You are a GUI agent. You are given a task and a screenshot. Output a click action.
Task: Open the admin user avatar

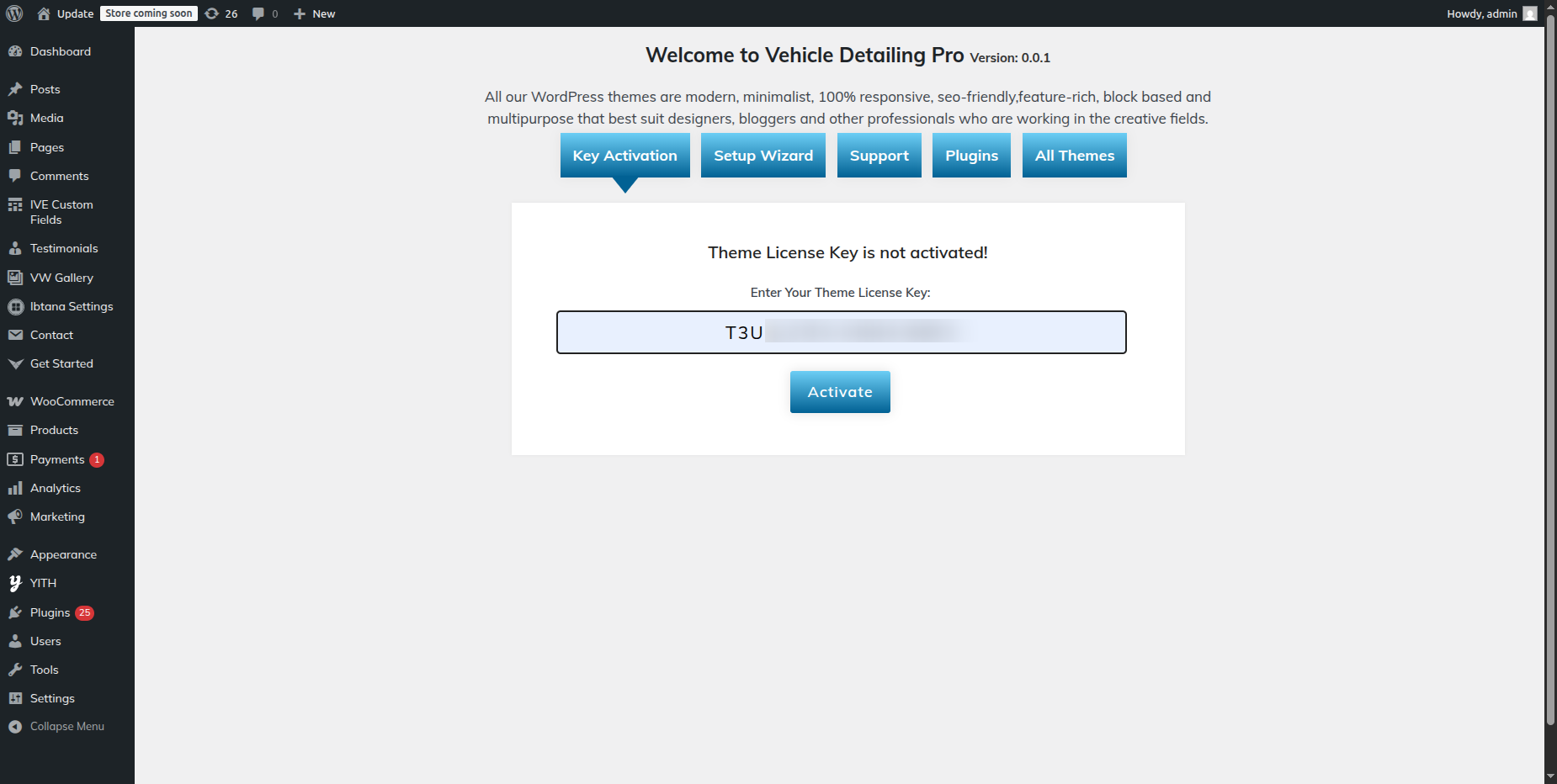(1529, 13)
